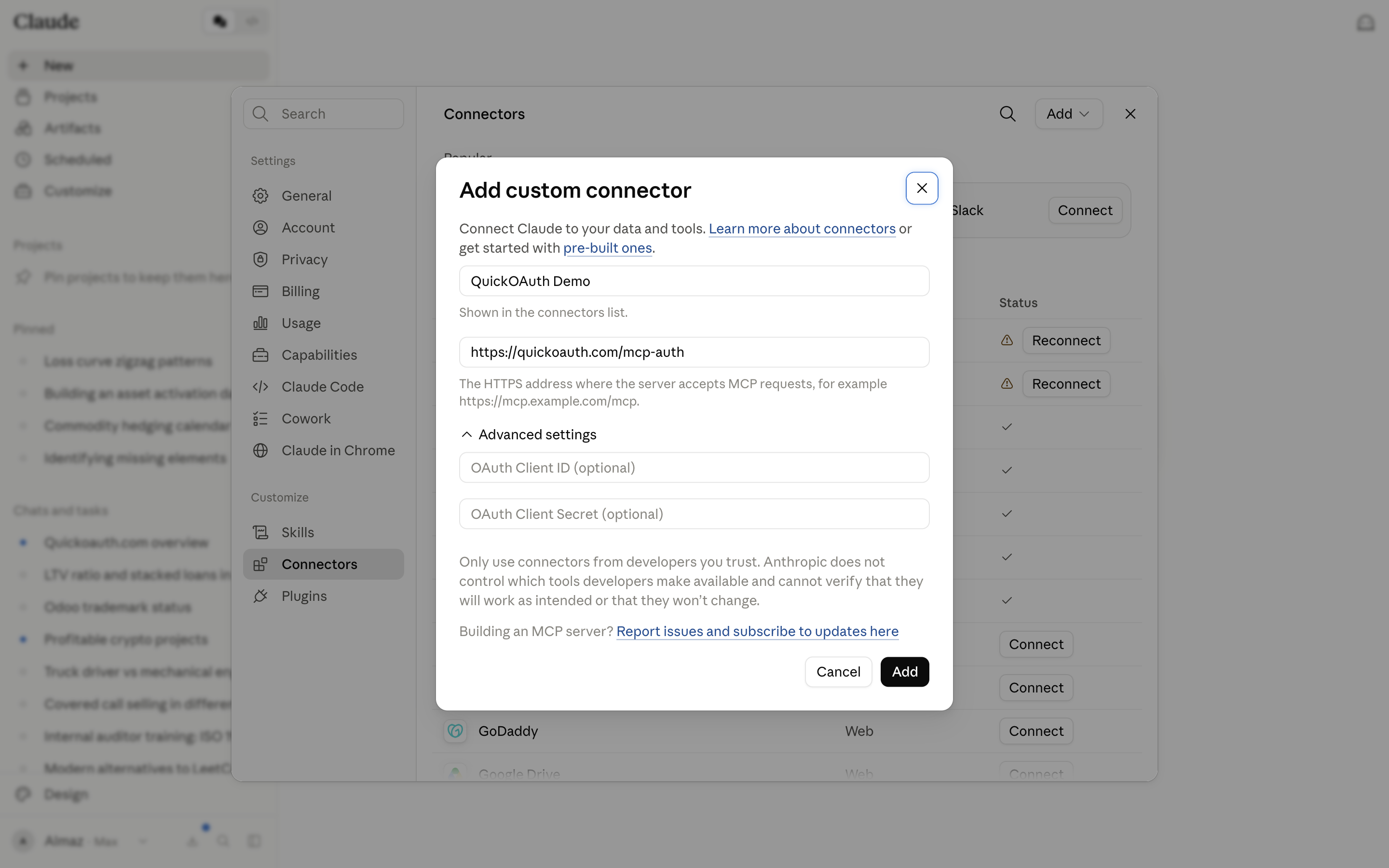This screenshot has width=1389, height=868.
Task: Confirm with the black Add button
Action: click(x=905, y=672)
